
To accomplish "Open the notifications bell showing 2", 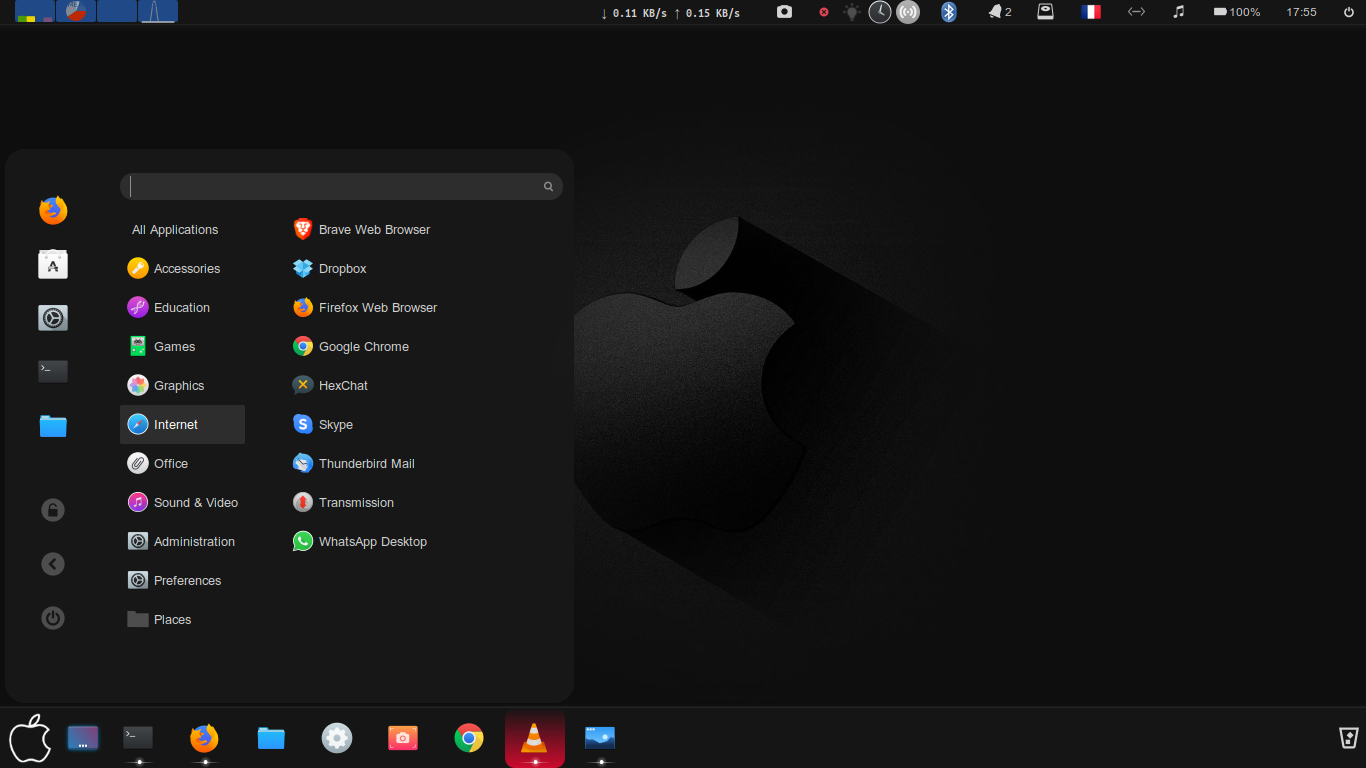I will (x=1000, y=12).
